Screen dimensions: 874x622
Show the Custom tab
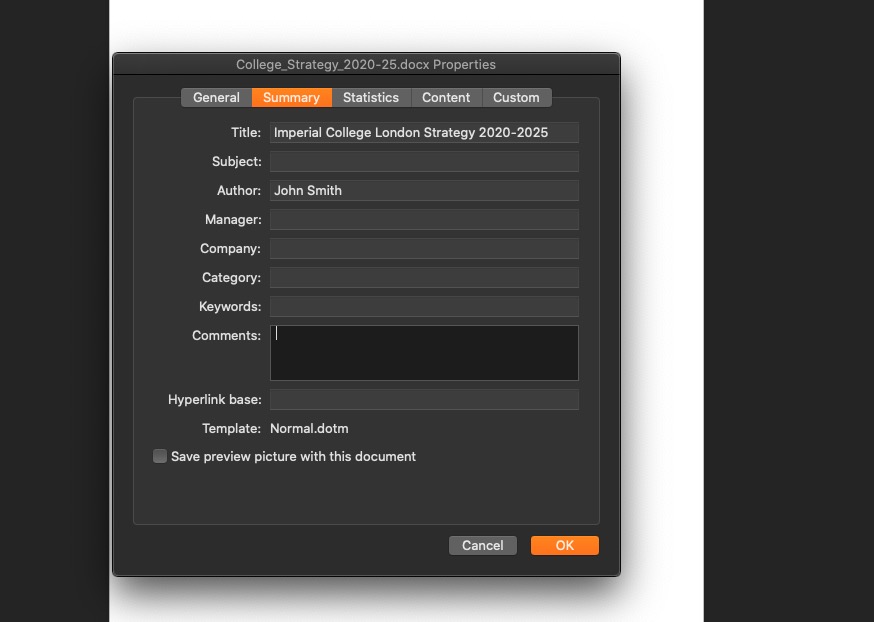click(516, 97)
